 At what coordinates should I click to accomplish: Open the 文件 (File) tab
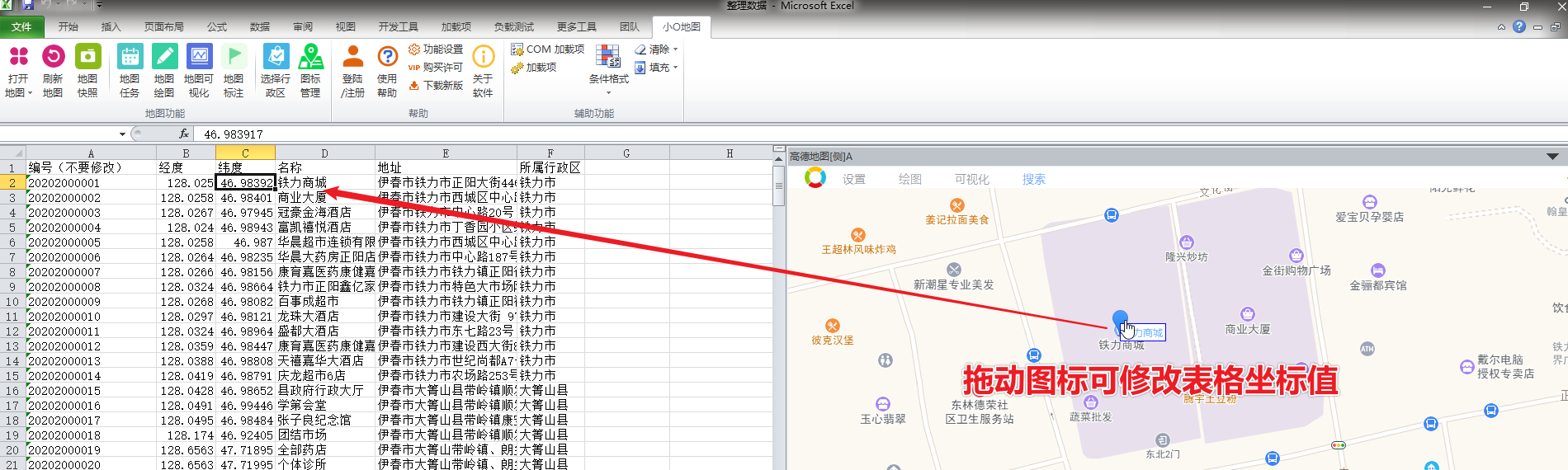click(22, 27)
